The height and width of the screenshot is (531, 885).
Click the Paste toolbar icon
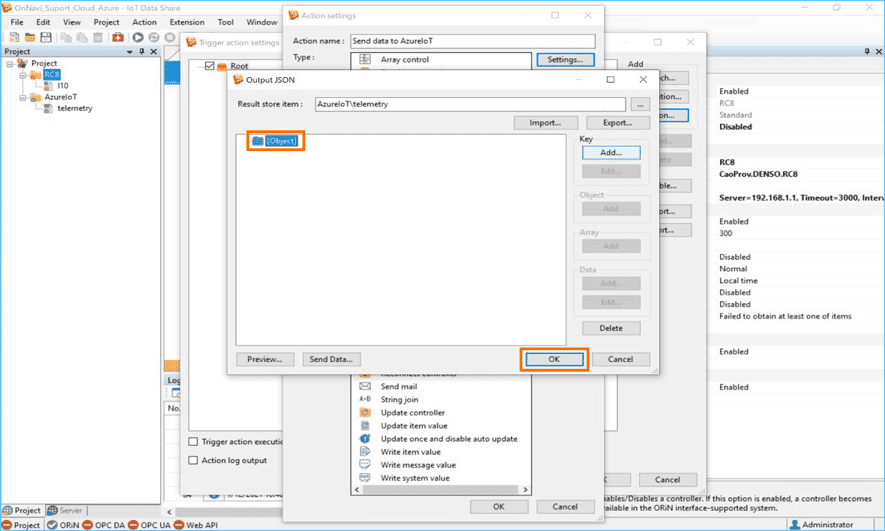point(82,37)
